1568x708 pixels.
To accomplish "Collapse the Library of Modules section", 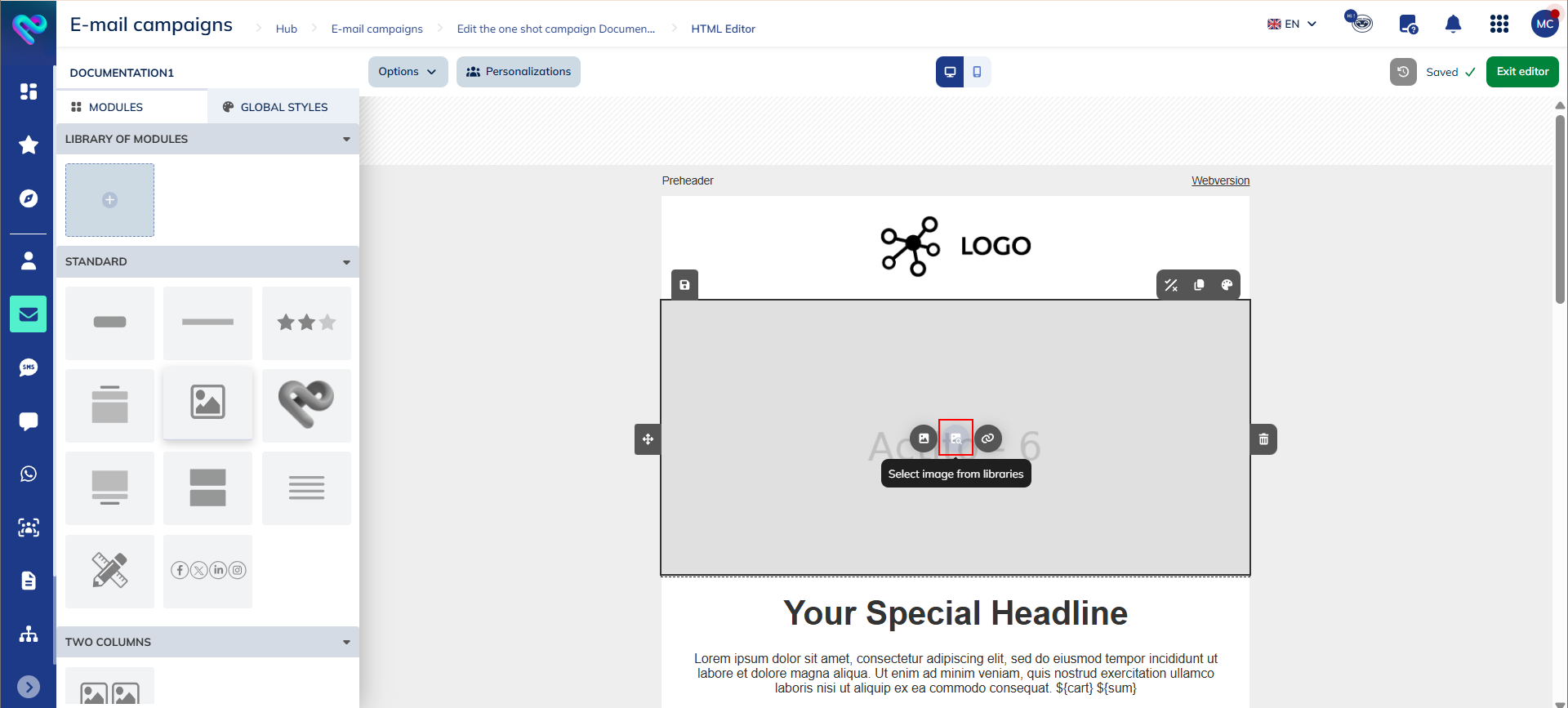I will tap(346, 140).
